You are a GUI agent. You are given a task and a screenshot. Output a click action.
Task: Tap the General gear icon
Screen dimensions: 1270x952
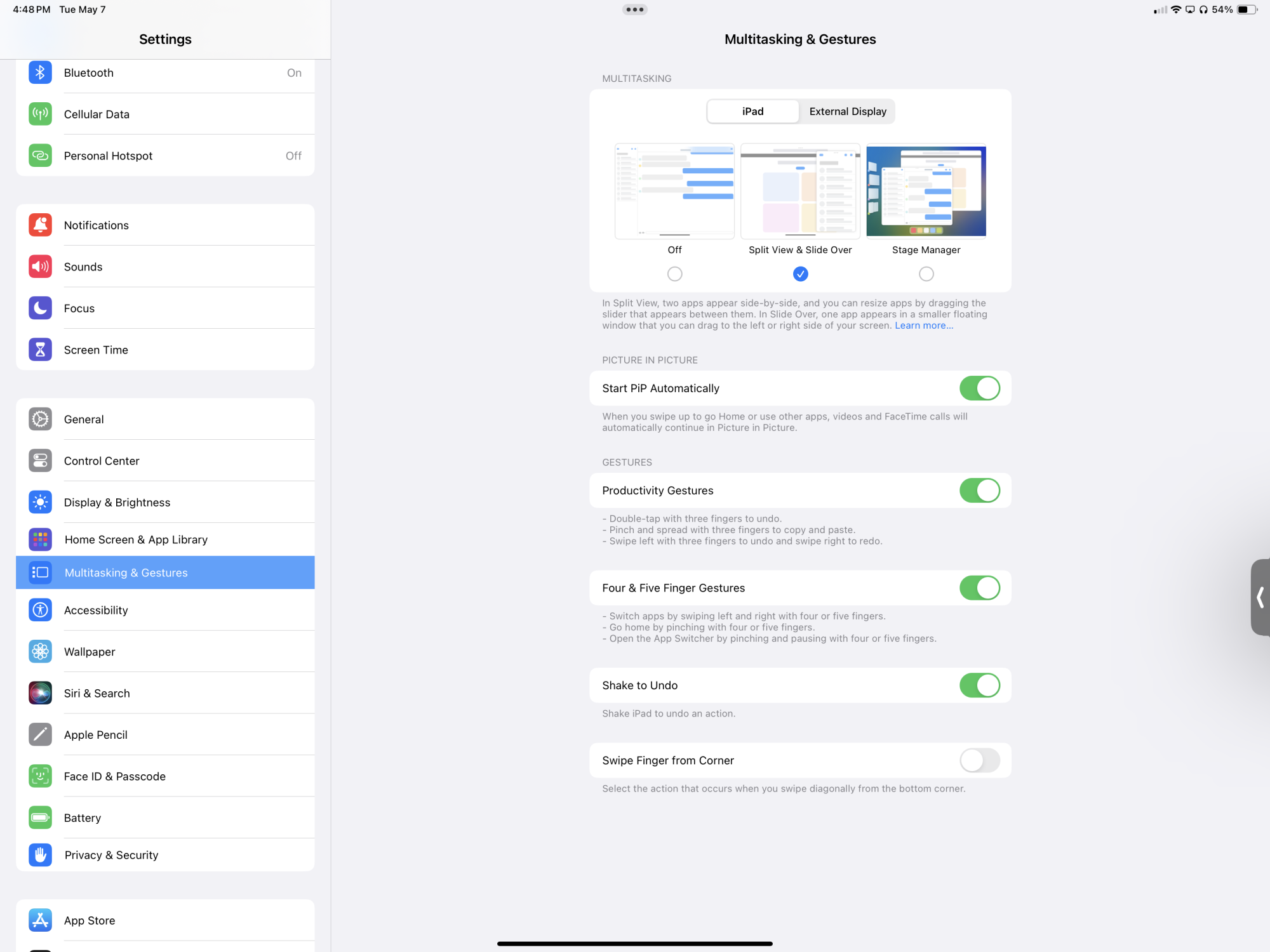[40, 420]
